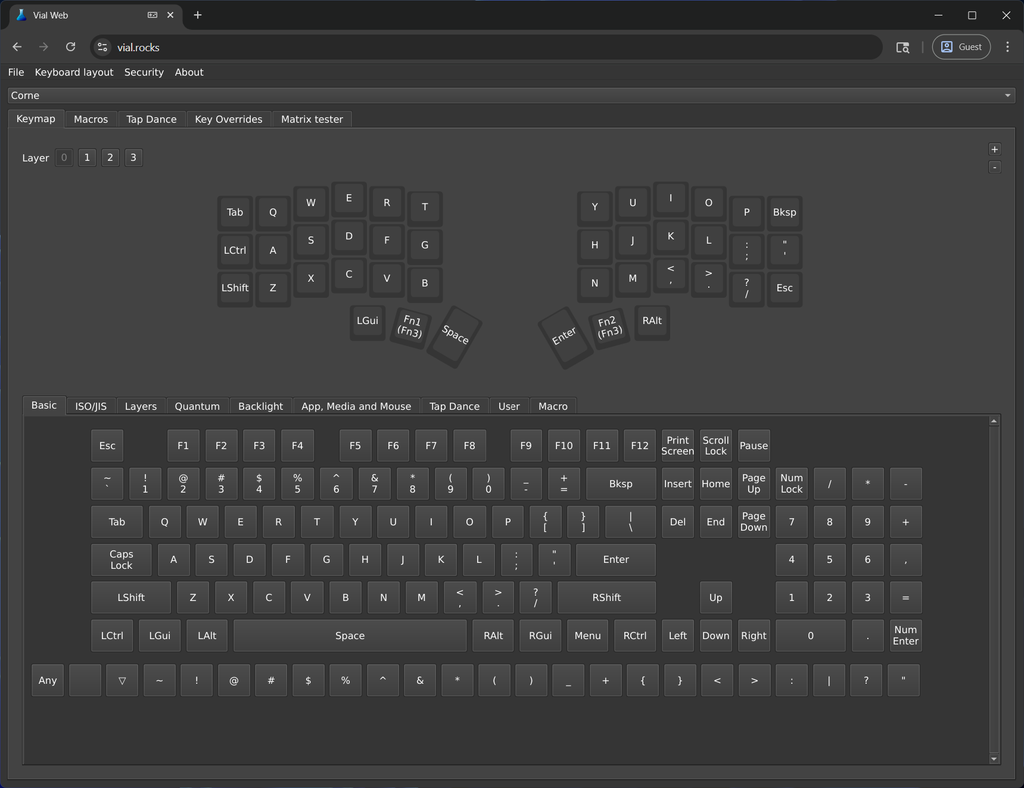This screenshot has height=788, width=1024.
Task: Click the Guest profile button
Action: pyautogui.click(x=961, y=47)
